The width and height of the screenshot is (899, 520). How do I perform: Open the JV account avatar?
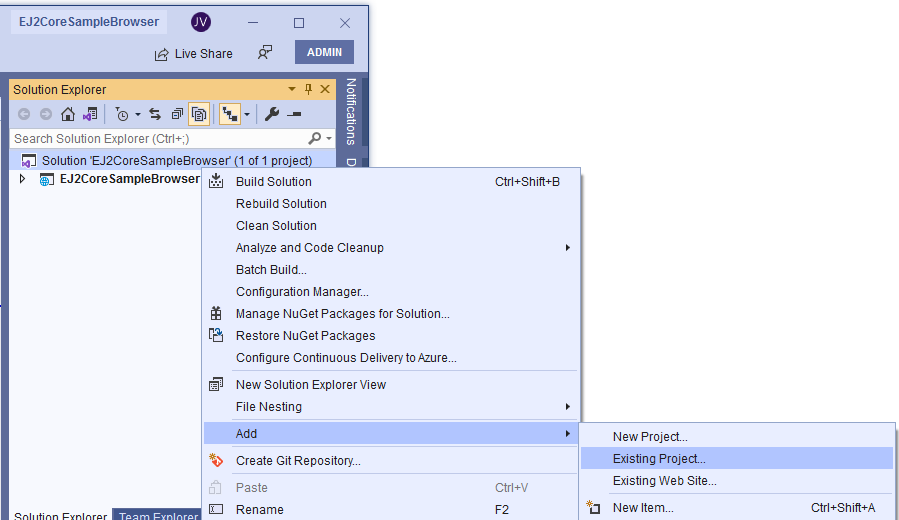click(x=201, y=22)
